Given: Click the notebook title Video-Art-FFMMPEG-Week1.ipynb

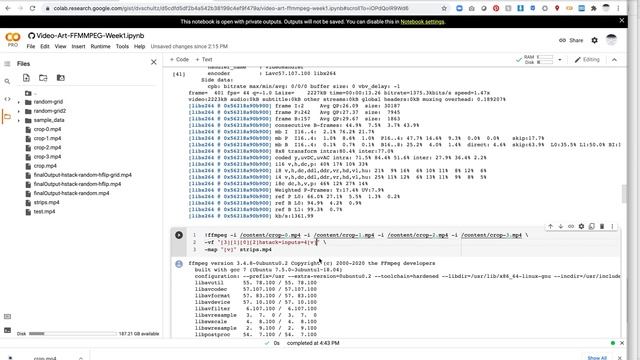Looking at the screenshot, I should coord(90,36).
